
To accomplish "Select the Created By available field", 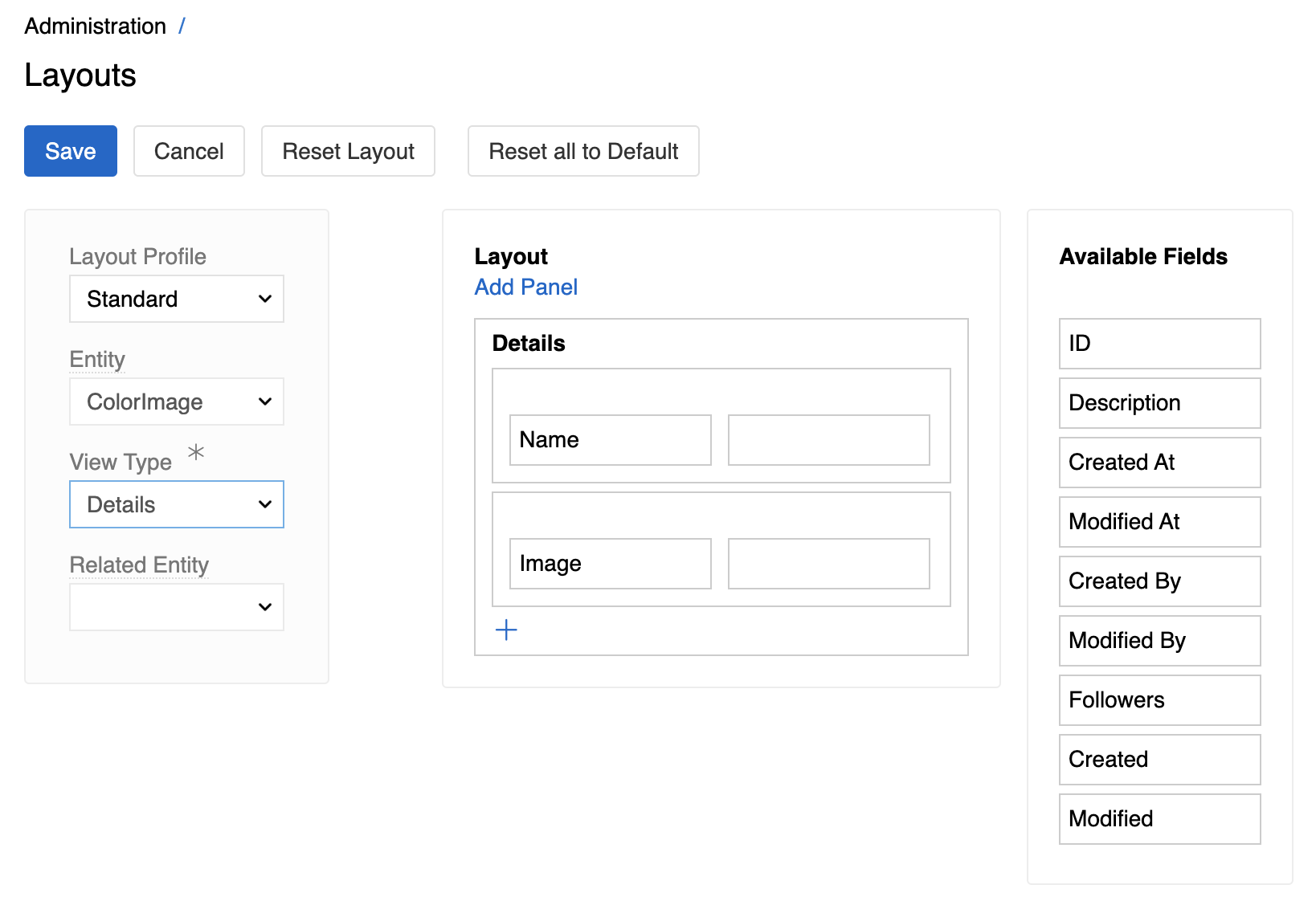I will (x=1160, y=581).
